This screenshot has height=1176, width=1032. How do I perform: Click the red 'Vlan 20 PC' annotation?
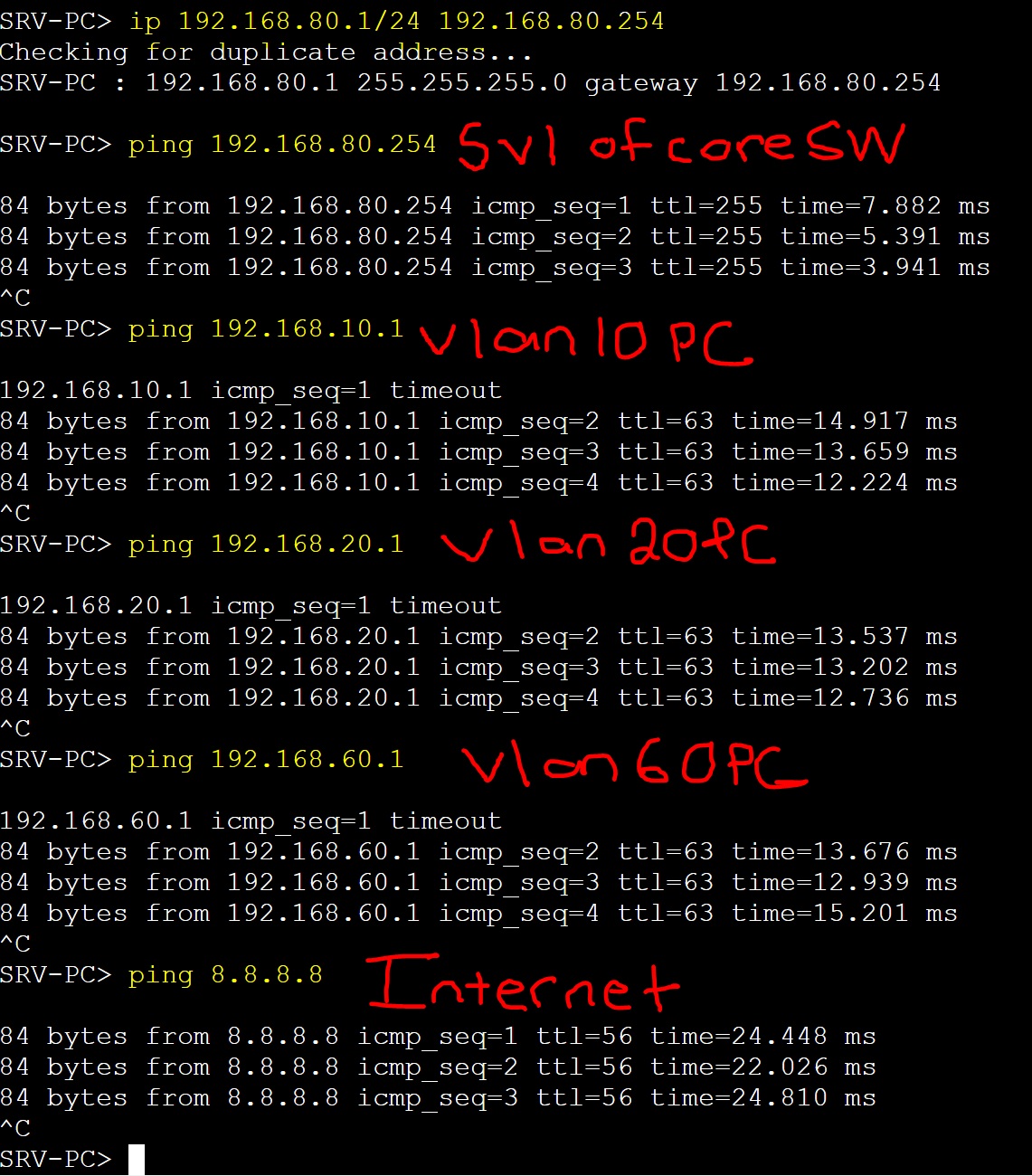tap(608, 542)
